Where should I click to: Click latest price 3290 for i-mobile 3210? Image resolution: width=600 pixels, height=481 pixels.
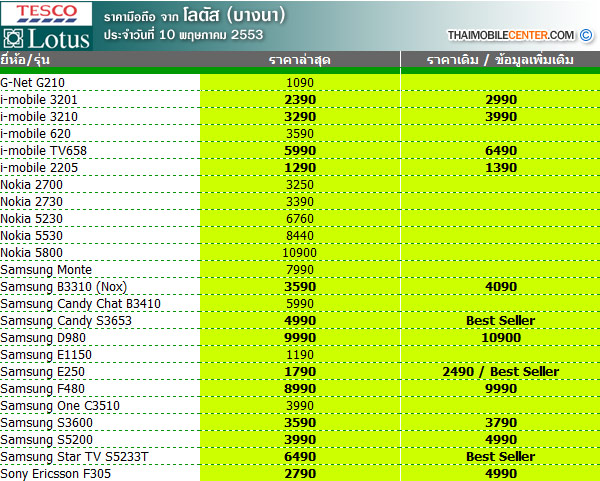[300, 117]
